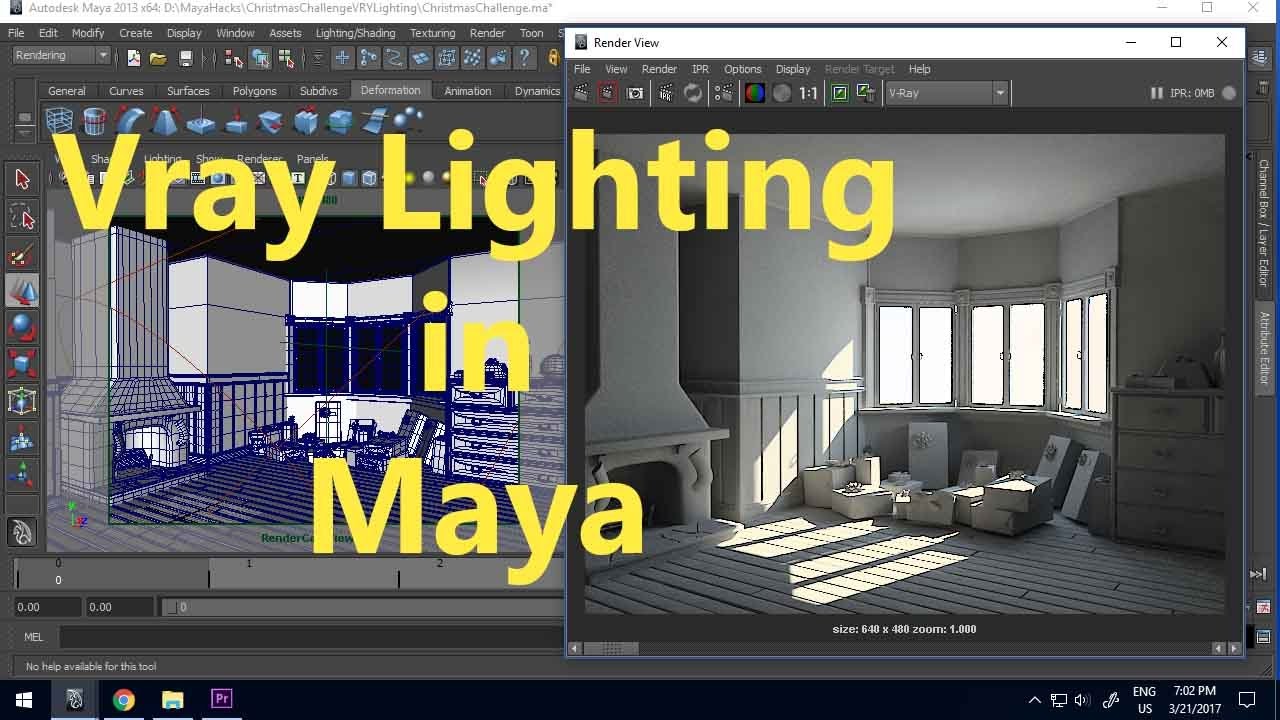Image resolution: width=1280 pixels, height=720 pixels.
Task: Click the rendered room image
Action: 904,373
